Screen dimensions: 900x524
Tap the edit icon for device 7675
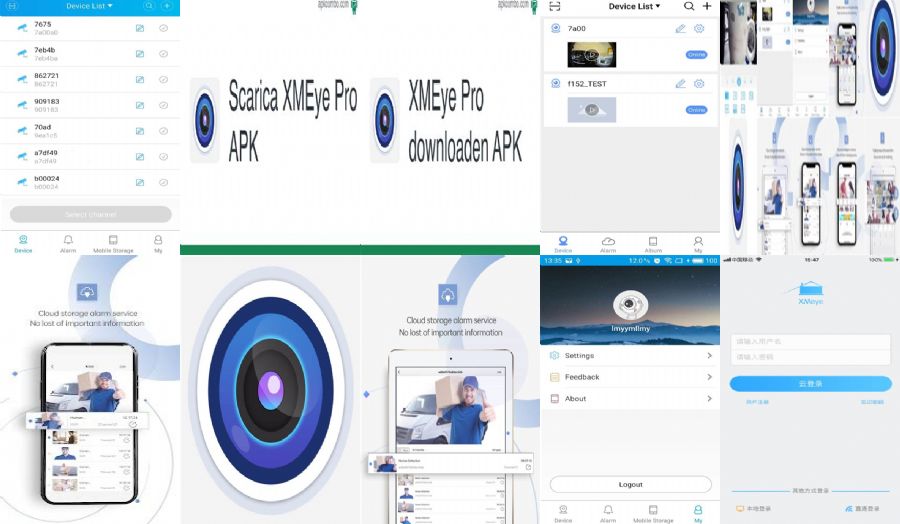point(140,28)
